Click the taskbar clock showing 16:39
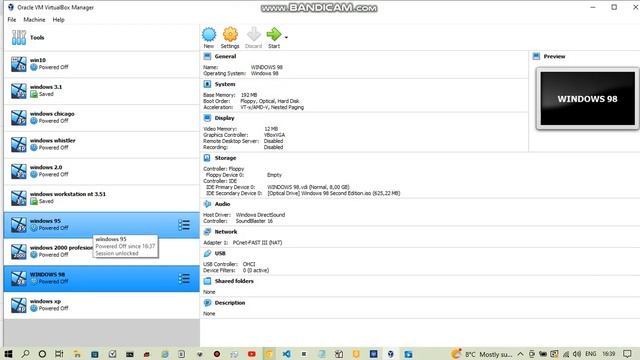640x360 pixels. click(x=609, y=354)
